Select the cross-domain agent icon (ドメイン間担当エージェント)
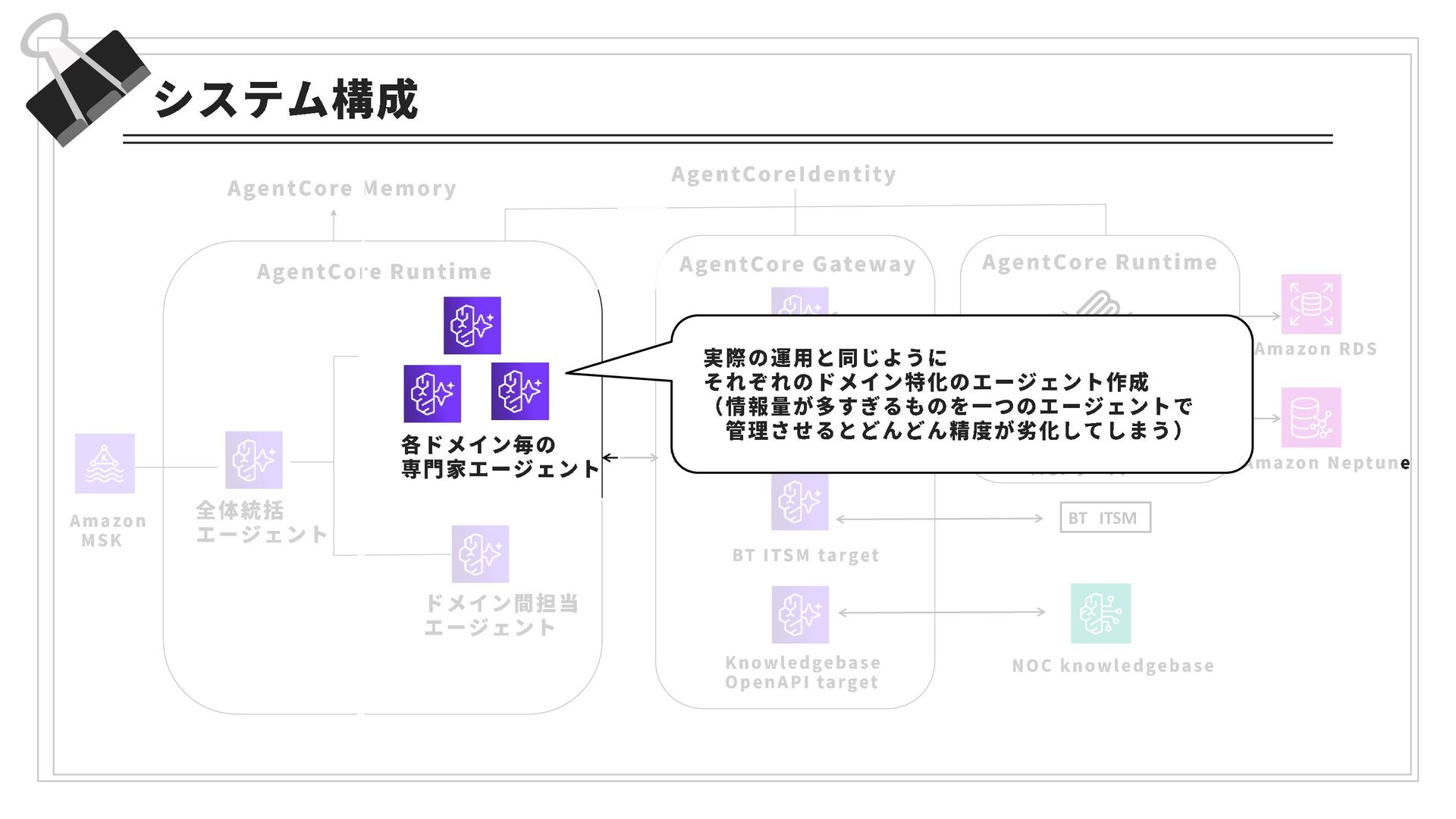Image resolution: width=1456 pixels, height=819 pixels. pyautogui.click(x=480, y=554)
